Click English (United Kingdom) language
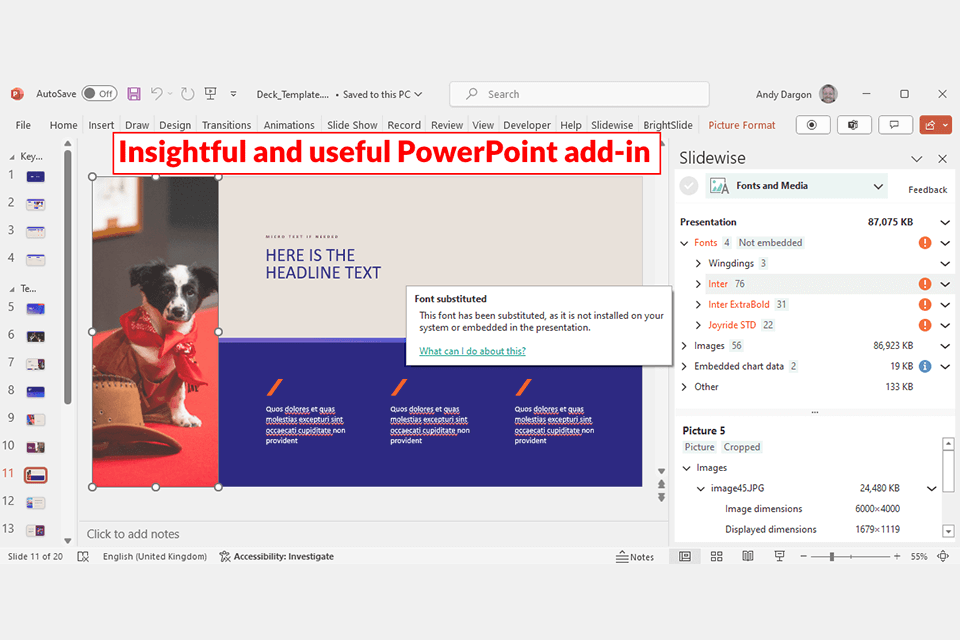960x640 pixels. pos(155,557)
